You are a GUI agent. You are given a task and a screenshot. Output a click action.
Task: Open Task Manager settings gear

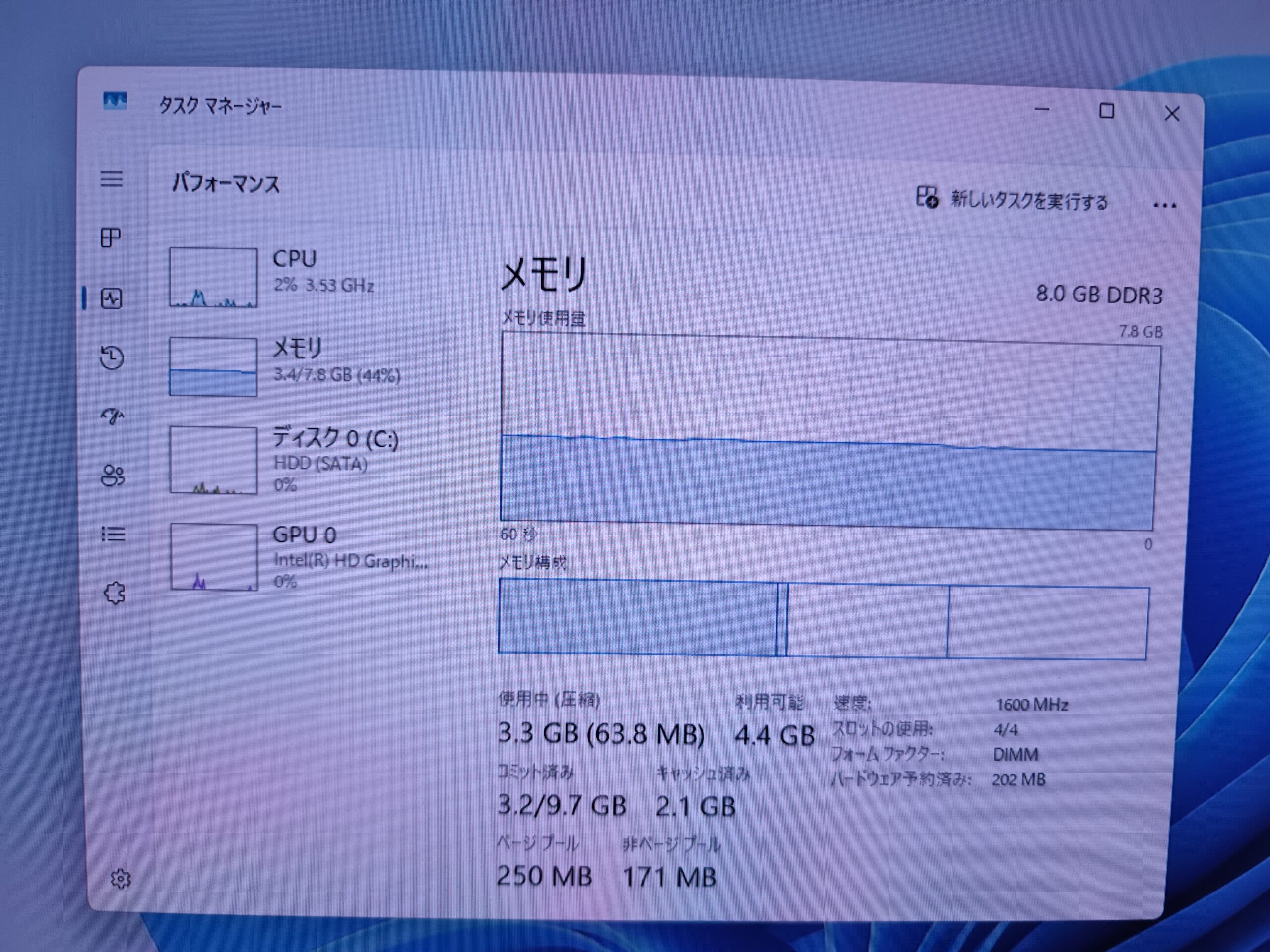click(x=121, y=879)
